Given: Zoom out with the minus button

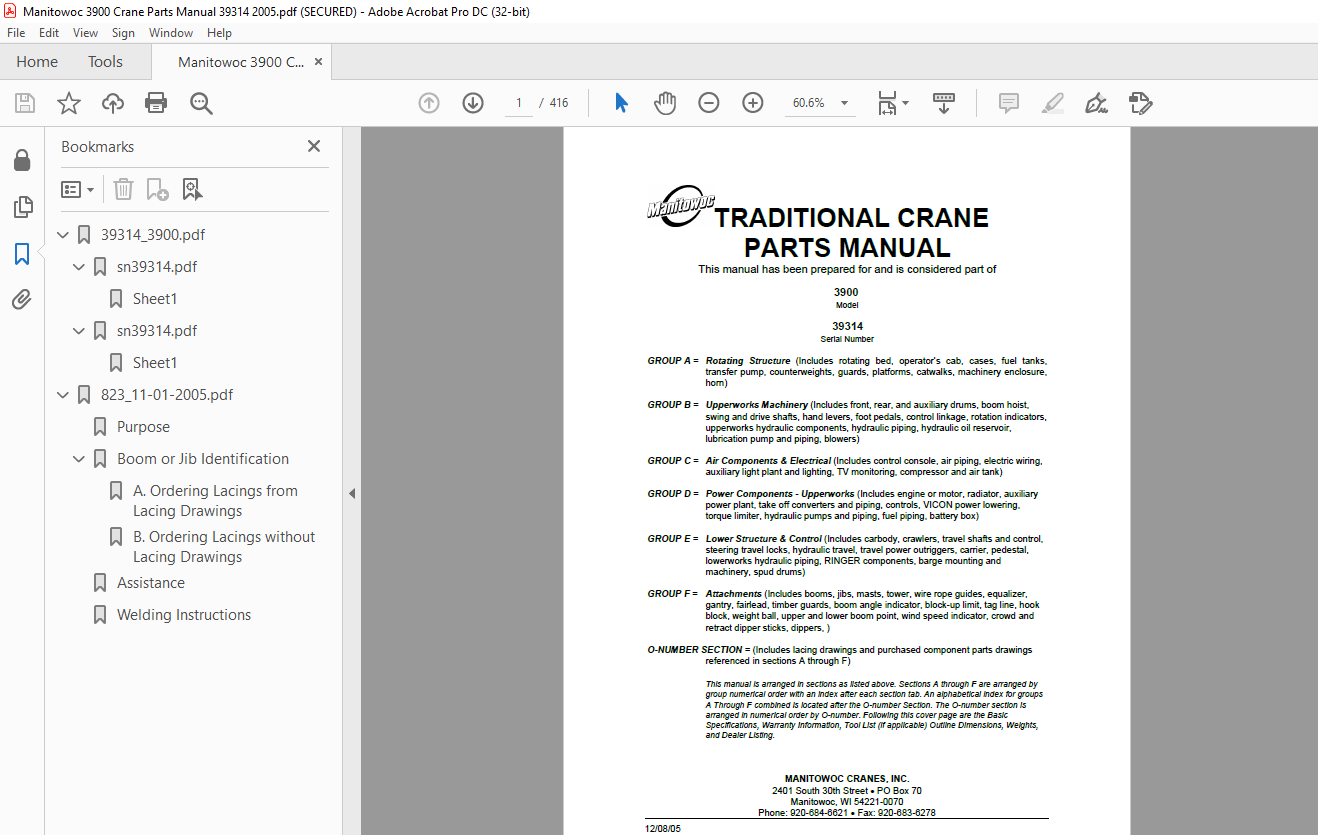Looking at the screenshot, I should pyautogui.click(x=709, y=103).
